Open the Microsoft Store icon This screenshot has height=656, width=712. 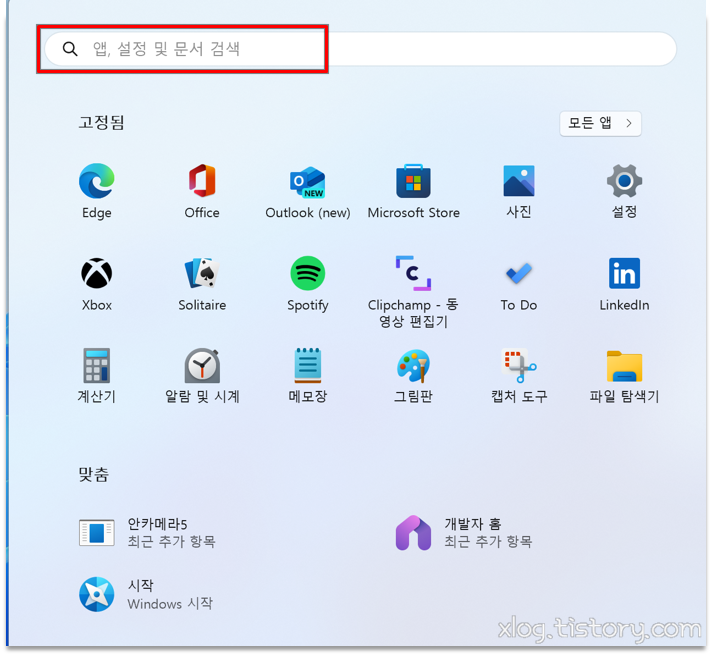pos(413,181)
